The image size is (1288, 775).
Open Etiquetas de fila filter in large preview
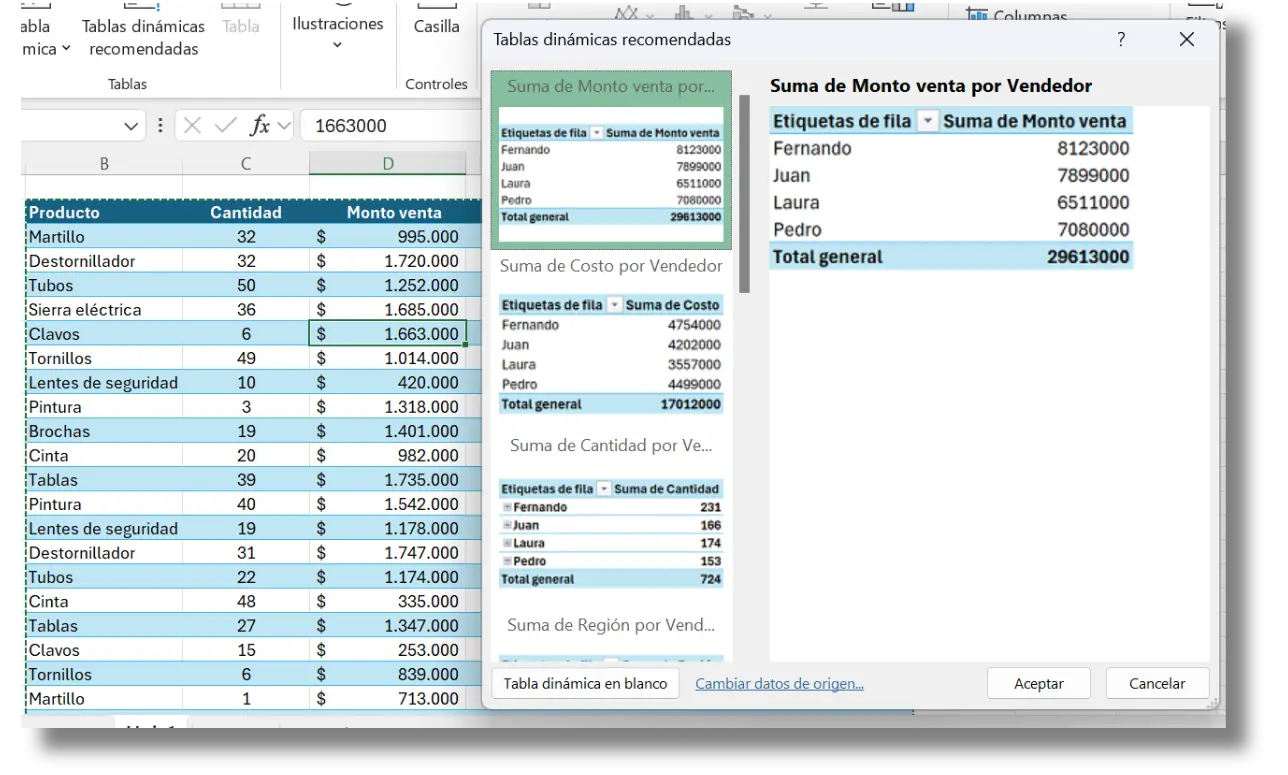(x=928, y=121)
